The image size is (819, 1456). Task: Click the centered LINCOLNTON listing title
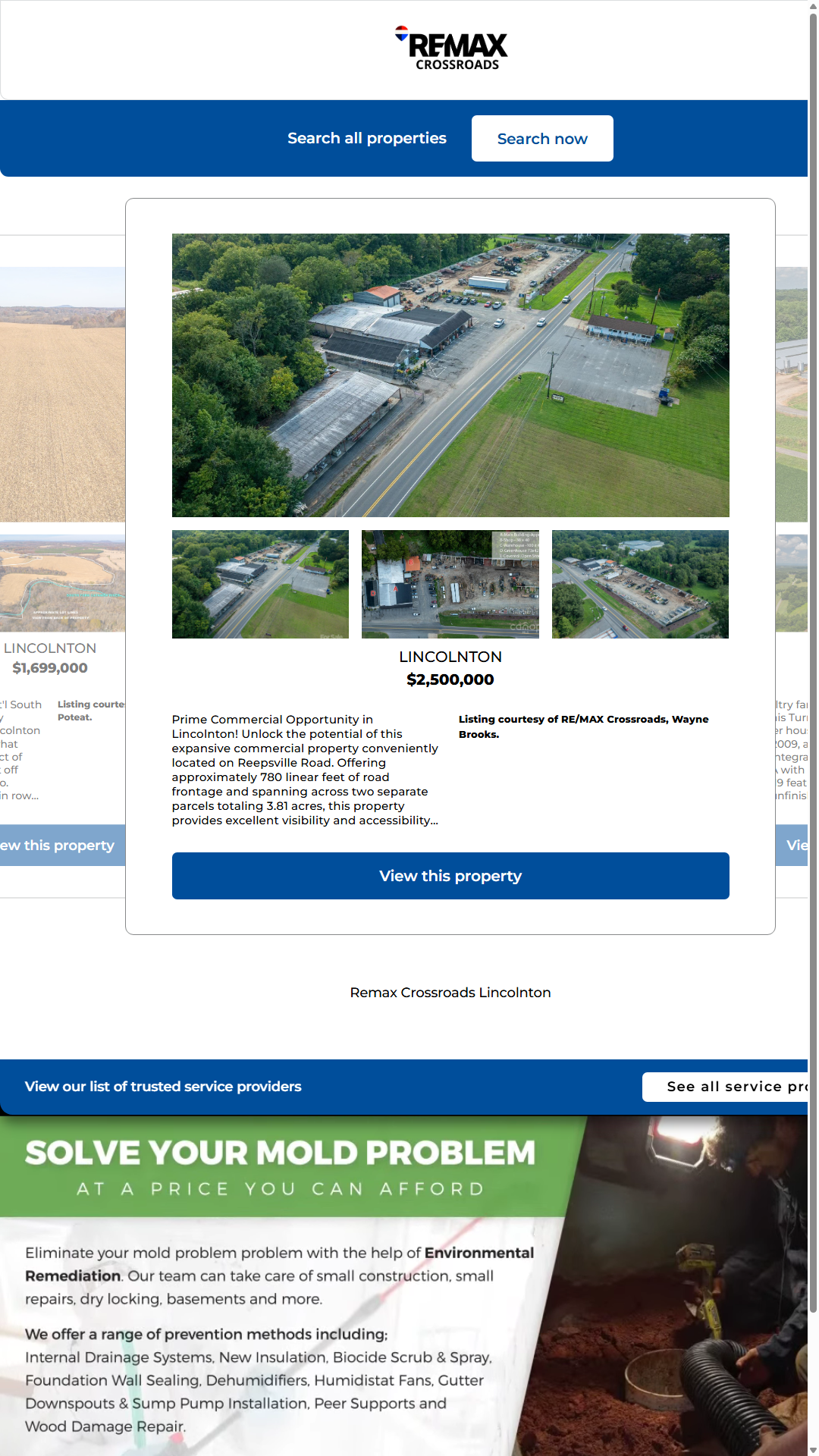(x=450, y=657)
